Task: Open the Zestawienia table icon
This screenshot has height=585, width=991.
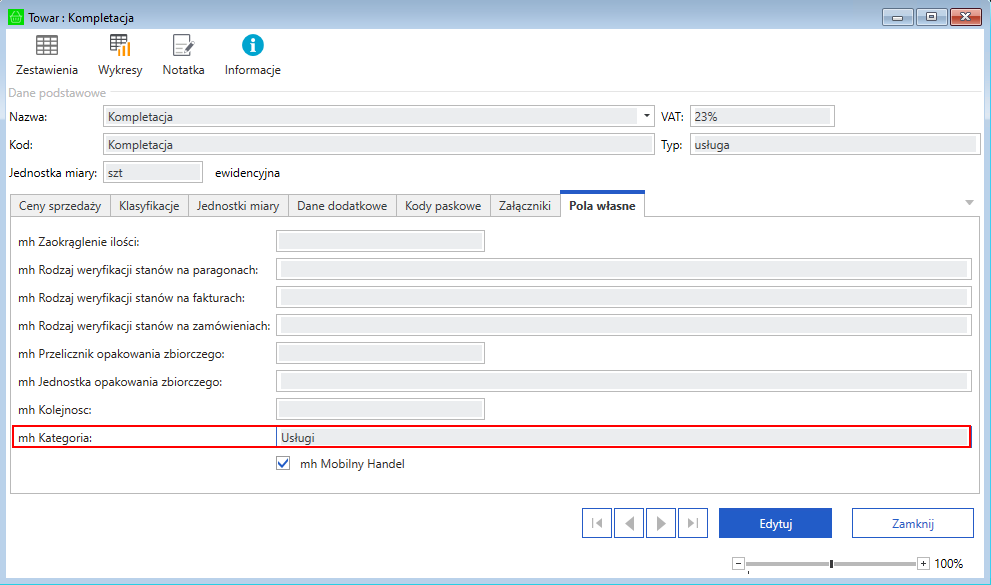Action: [47, 46]
